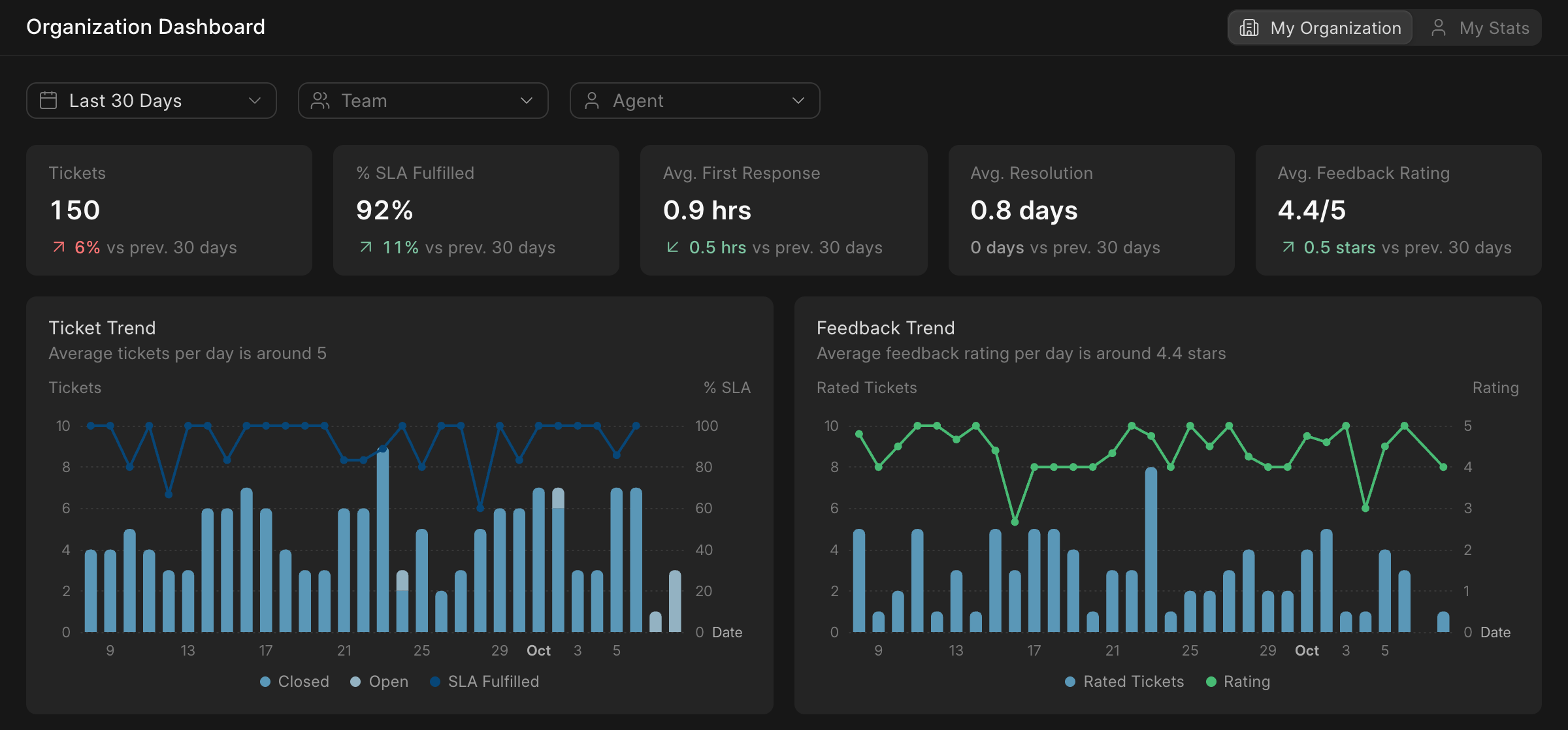
Task: Click the Closed legend color dot
Action: pos(265,682)
